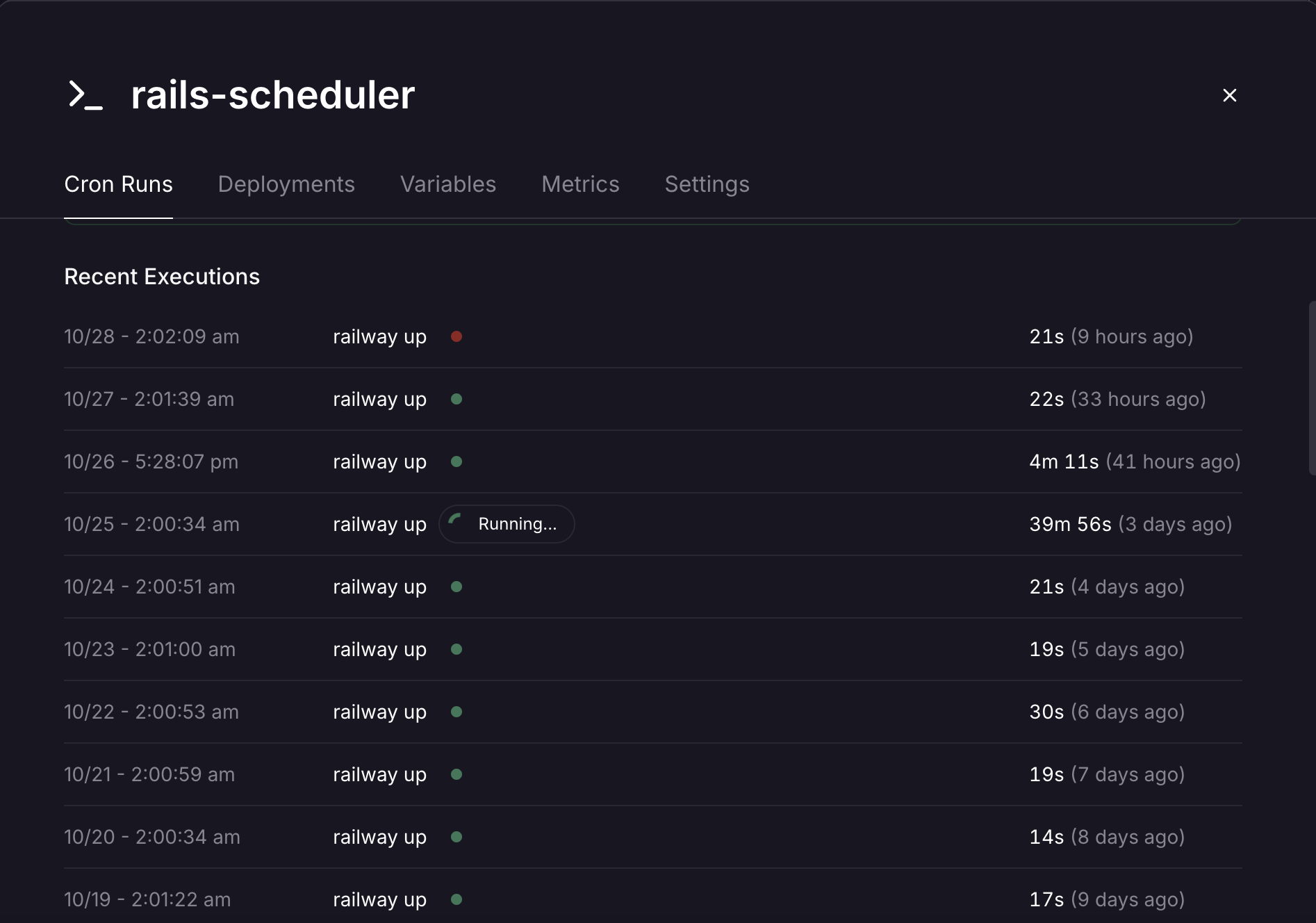Click the terminal icon beside rails-scheduler
The height and width of the screenshot is (923, 1316).
tap(85, 95)
